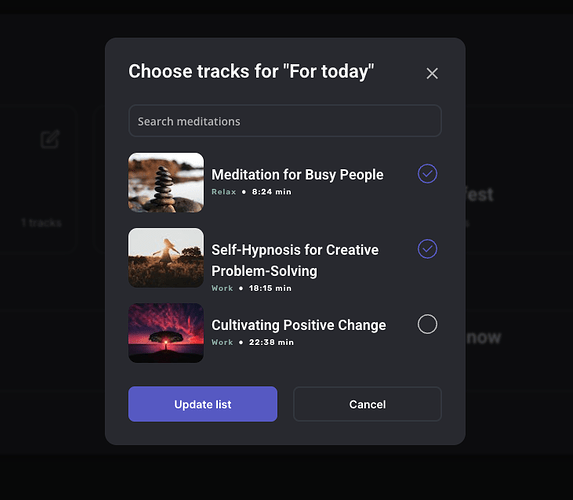Viewport: 573px width, 500px height.
Task: Click the Relax category tag
Action: click(x=224, y=192)
